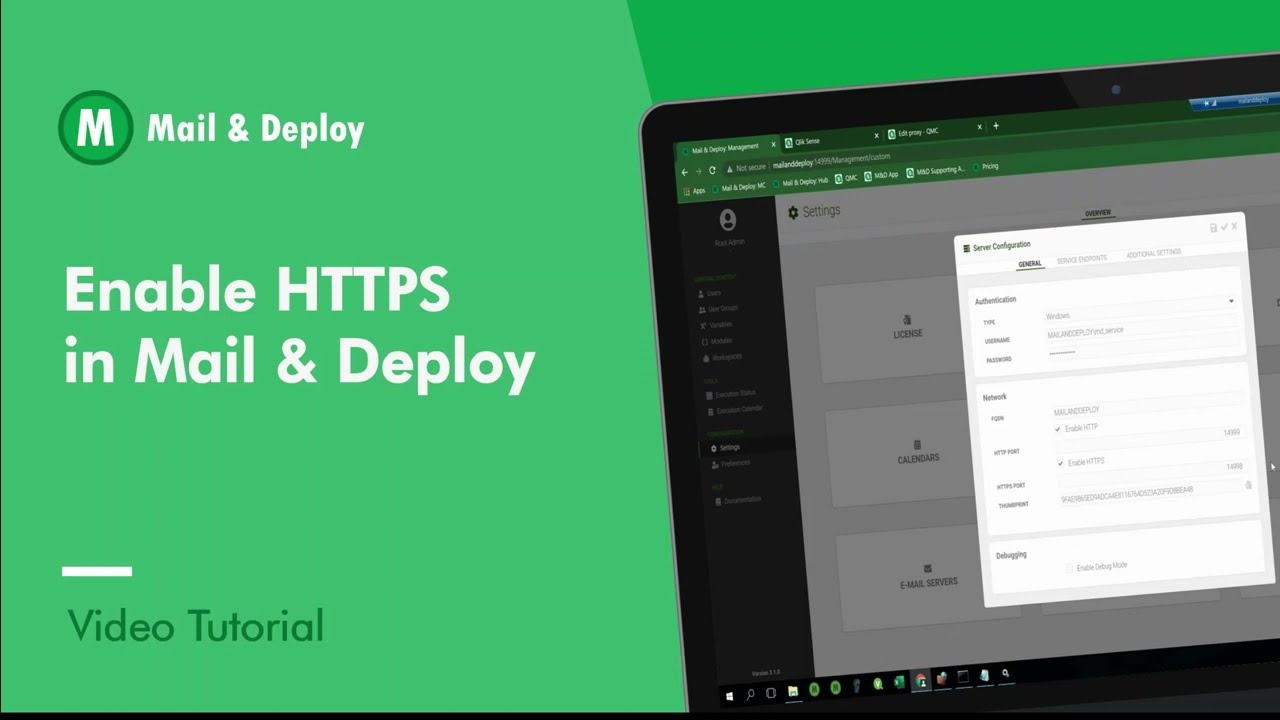Viewport: 1280px width, 720px height.
Task: Click the Thumbprint value field
Action: click(1149, 493)
